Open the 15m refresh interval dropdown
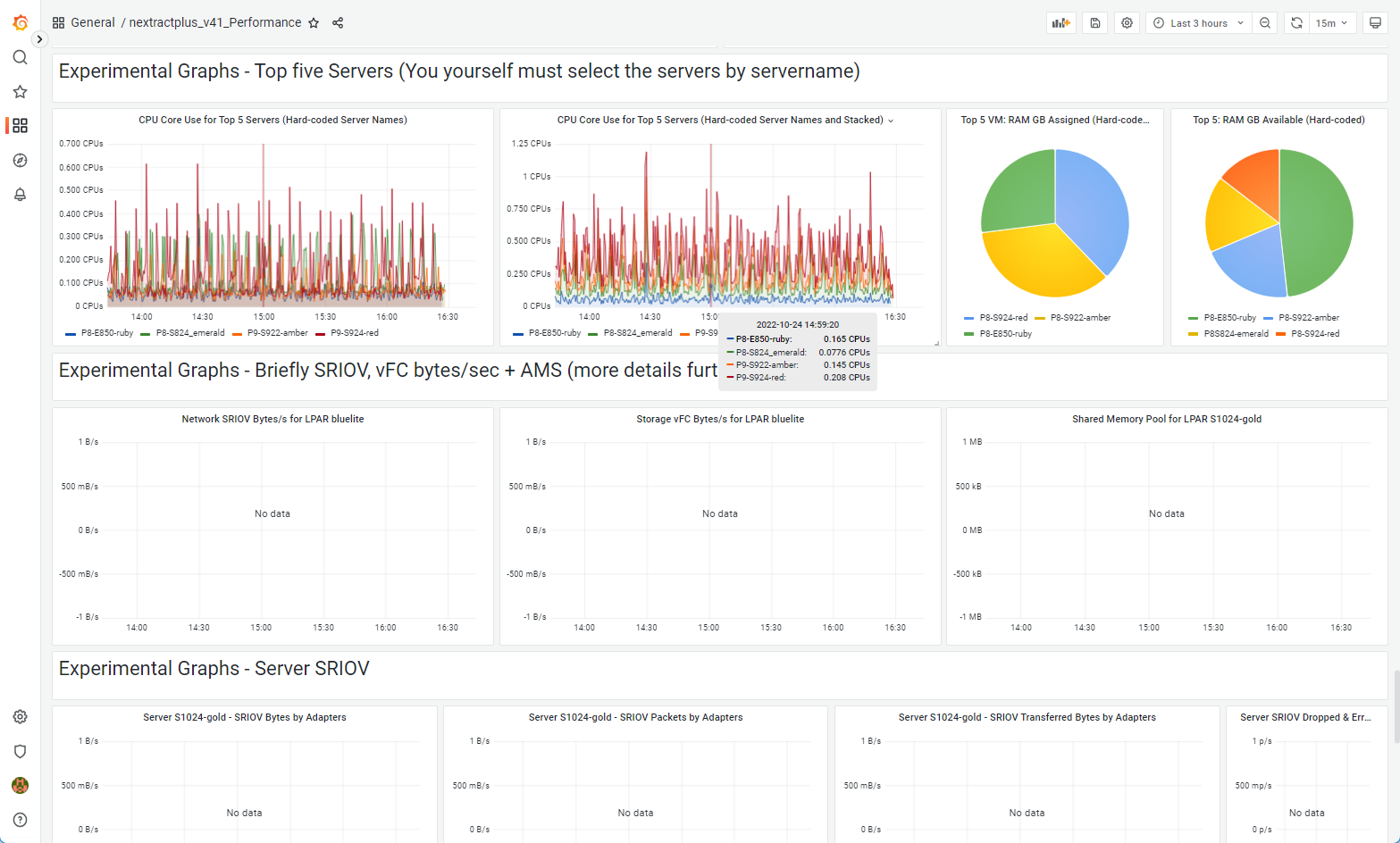The width and height of the screenshot is (1400, 843). pyautogui.click(x=1332, y=23)
